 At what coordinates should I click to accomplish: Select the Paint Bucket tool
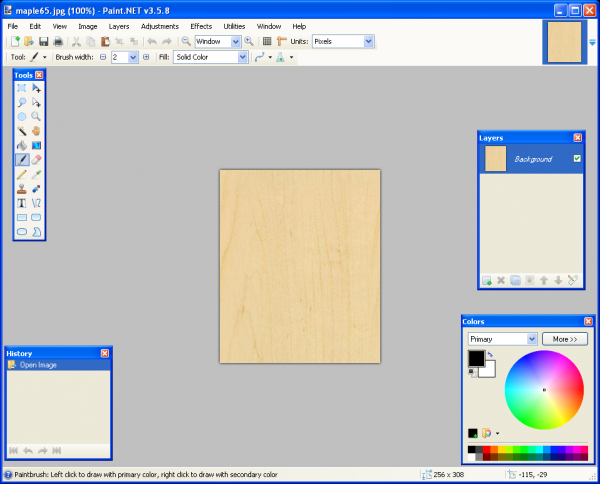coord(22,145)
